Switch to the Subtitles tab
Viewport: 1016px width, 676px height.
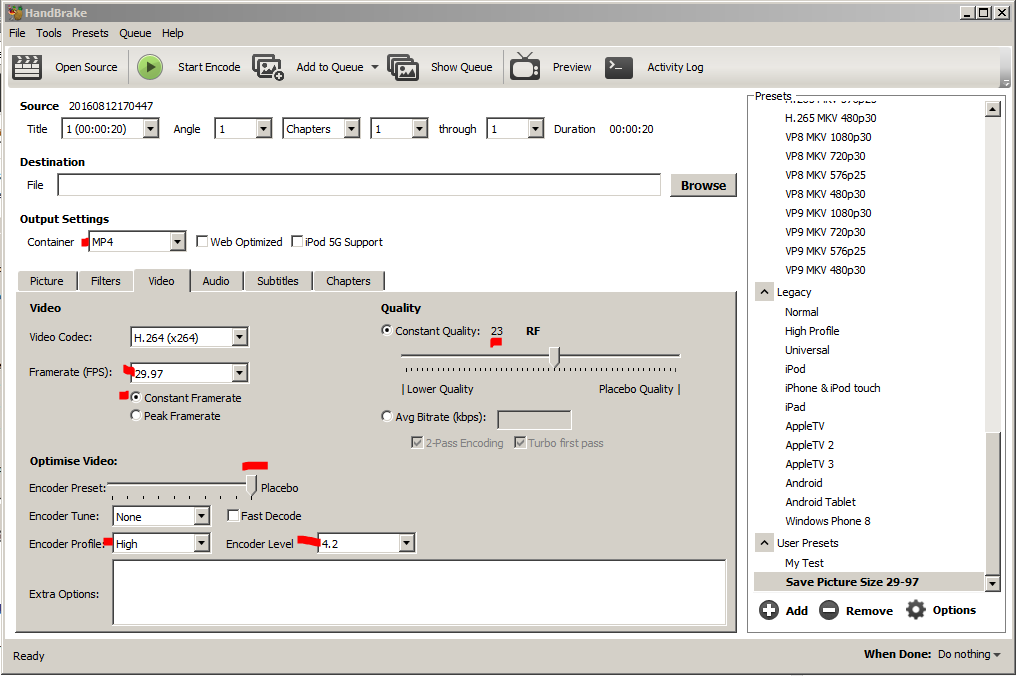[x=278, y=281]
